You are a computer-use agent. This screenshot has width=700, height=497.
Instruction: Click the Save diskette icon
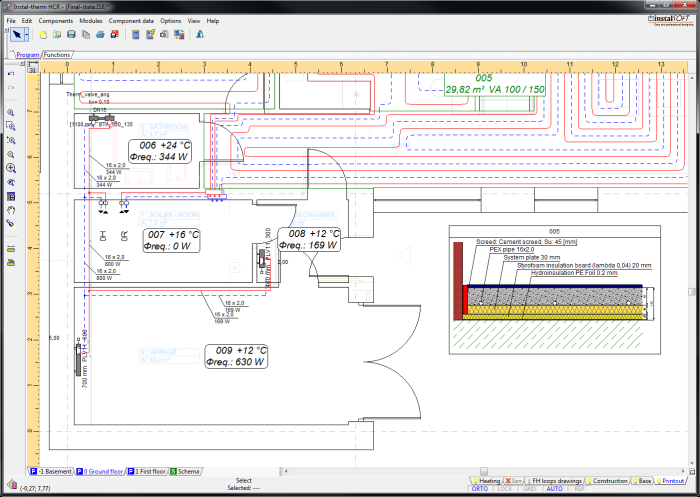pos(71,34)
